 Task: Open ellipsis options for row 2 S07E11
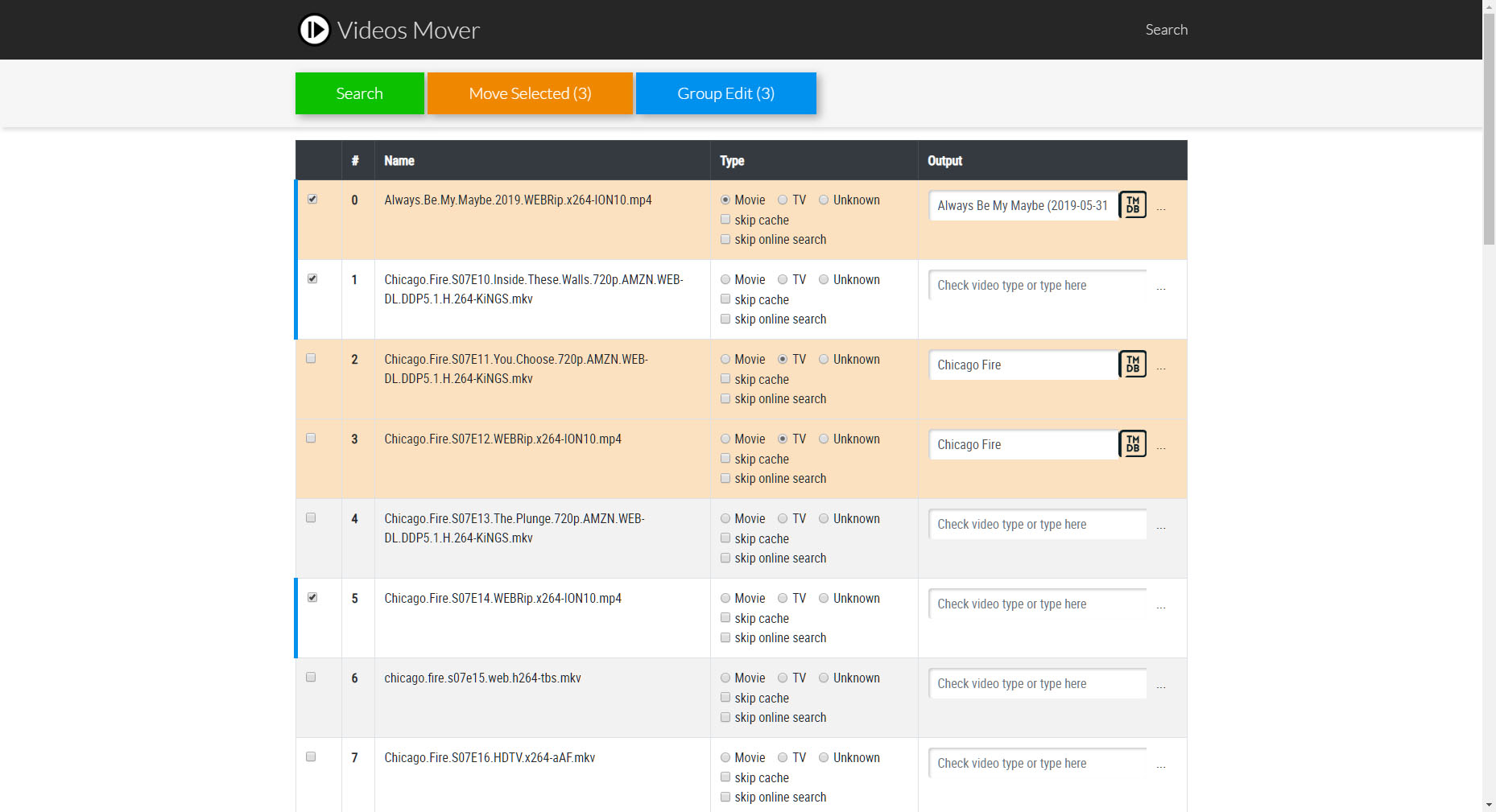[1161, 368]
